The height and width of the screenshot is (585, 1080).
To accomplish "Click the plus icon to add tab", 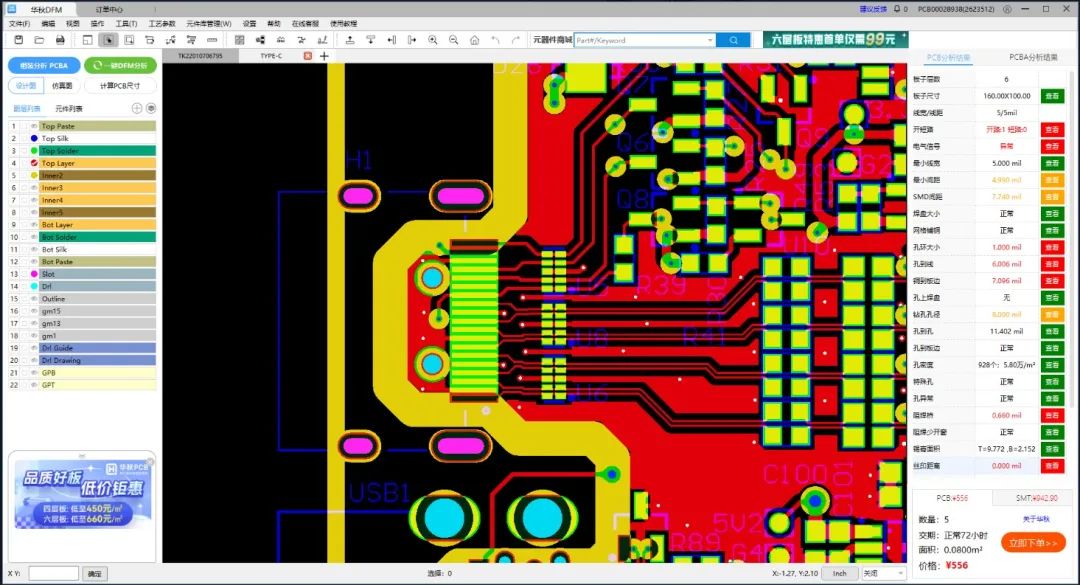I will 324,56.
